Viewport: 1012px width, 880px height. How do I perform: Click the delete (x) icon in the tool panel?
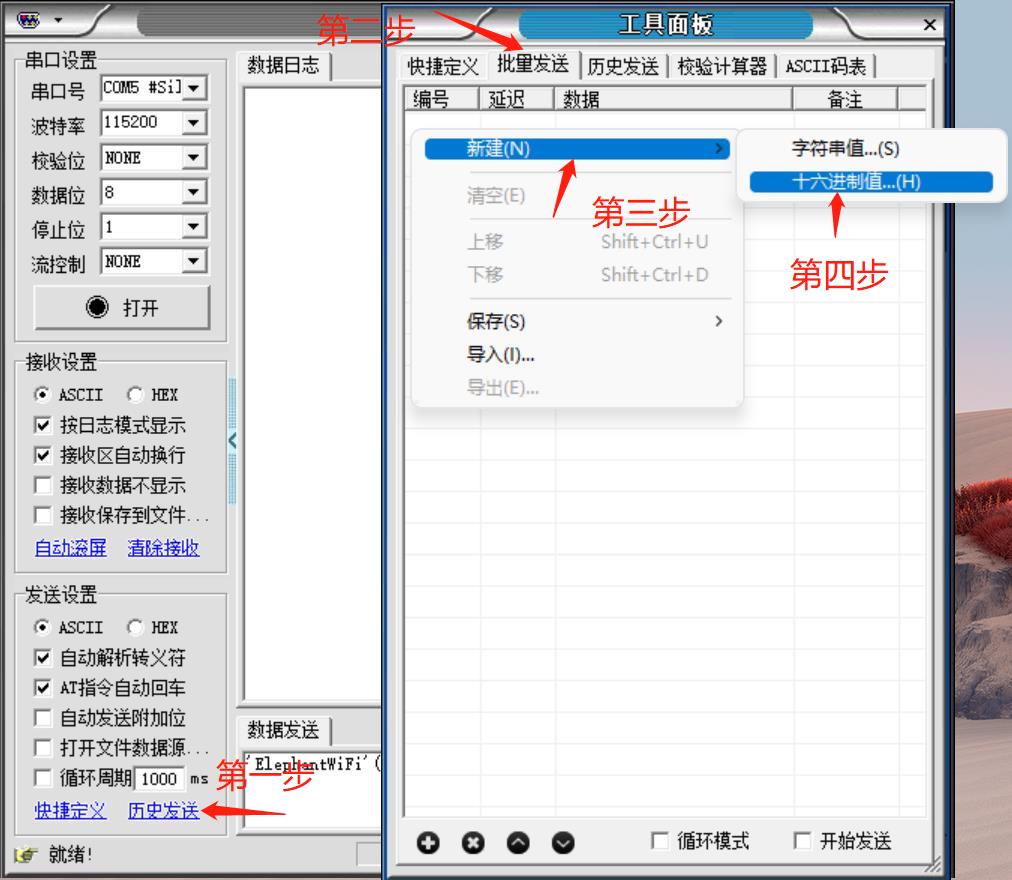point(473,843)
